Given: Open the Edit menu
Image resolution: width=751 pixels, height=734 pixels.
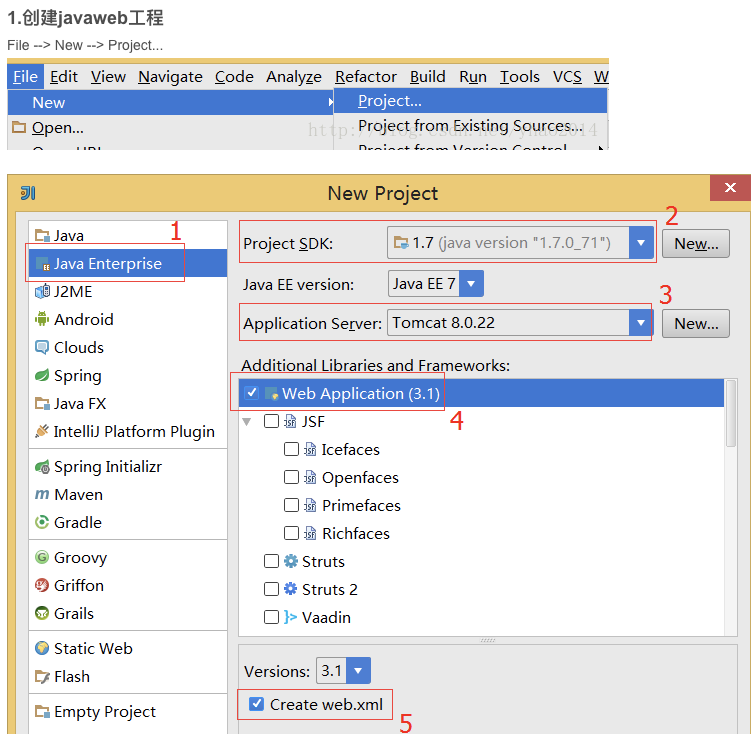Looking at the screenshot, I should (x=64, y=77).
